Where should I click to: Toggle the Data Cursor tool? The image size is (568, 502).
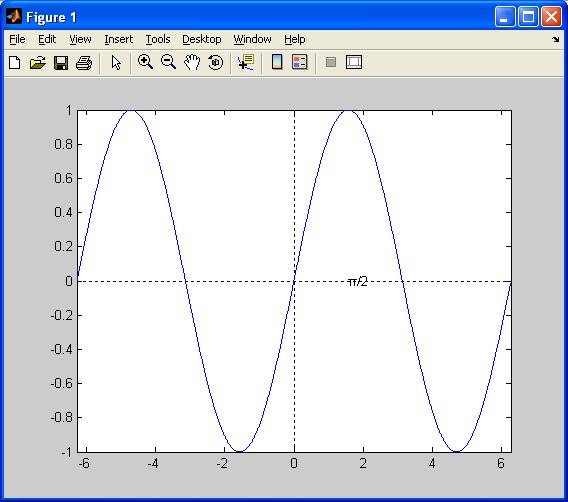click(246, 62)
